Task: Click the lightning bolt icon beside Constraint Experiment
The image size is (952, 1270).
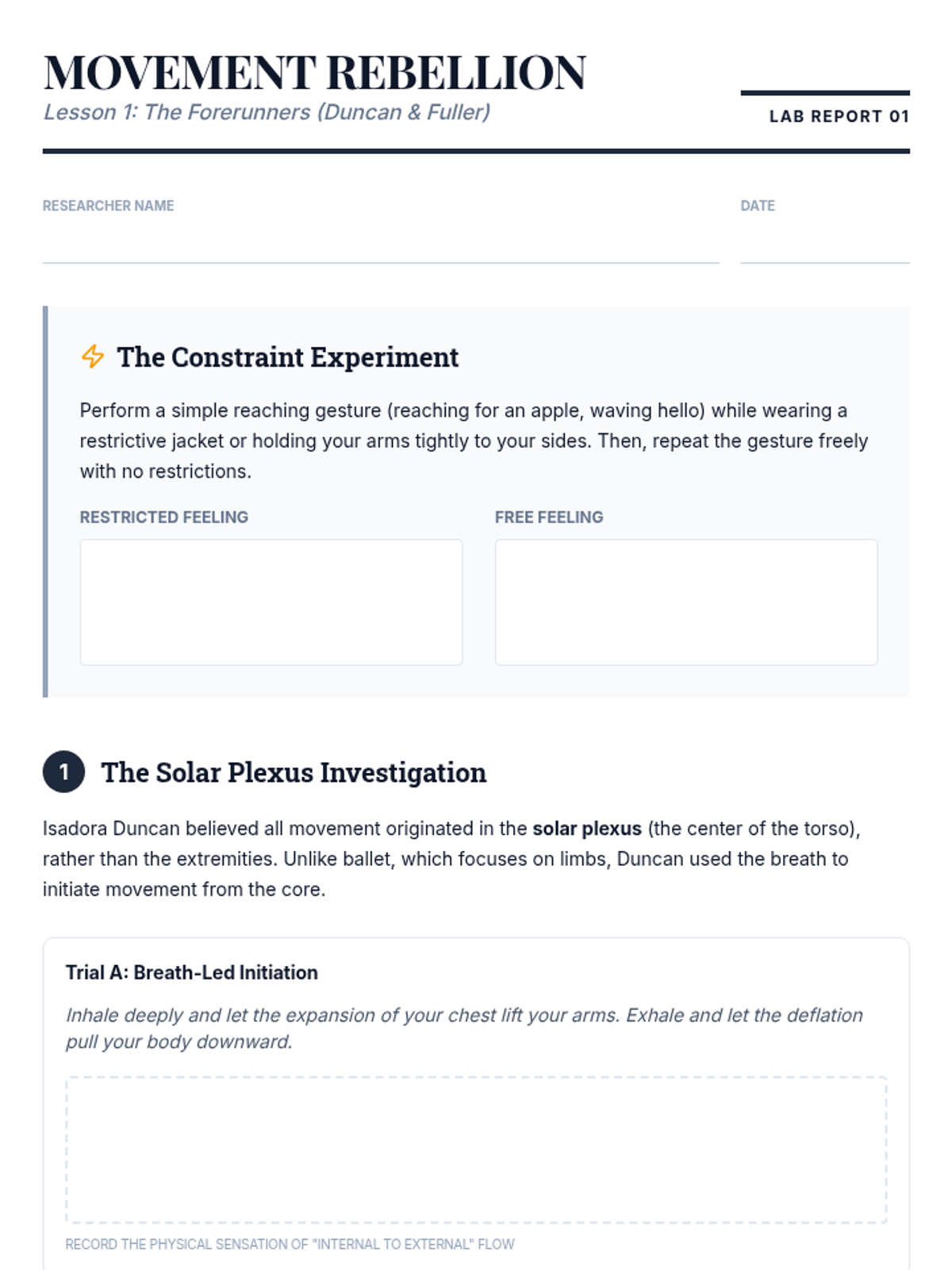Action: coord(93,356)
